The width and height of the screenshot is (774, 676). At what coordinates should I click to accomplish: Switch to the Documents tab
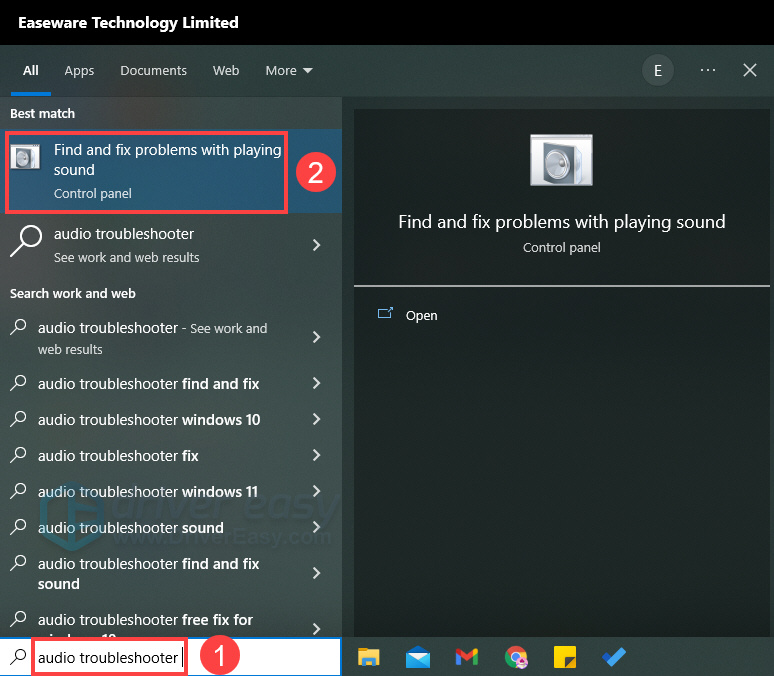[154, 71]
